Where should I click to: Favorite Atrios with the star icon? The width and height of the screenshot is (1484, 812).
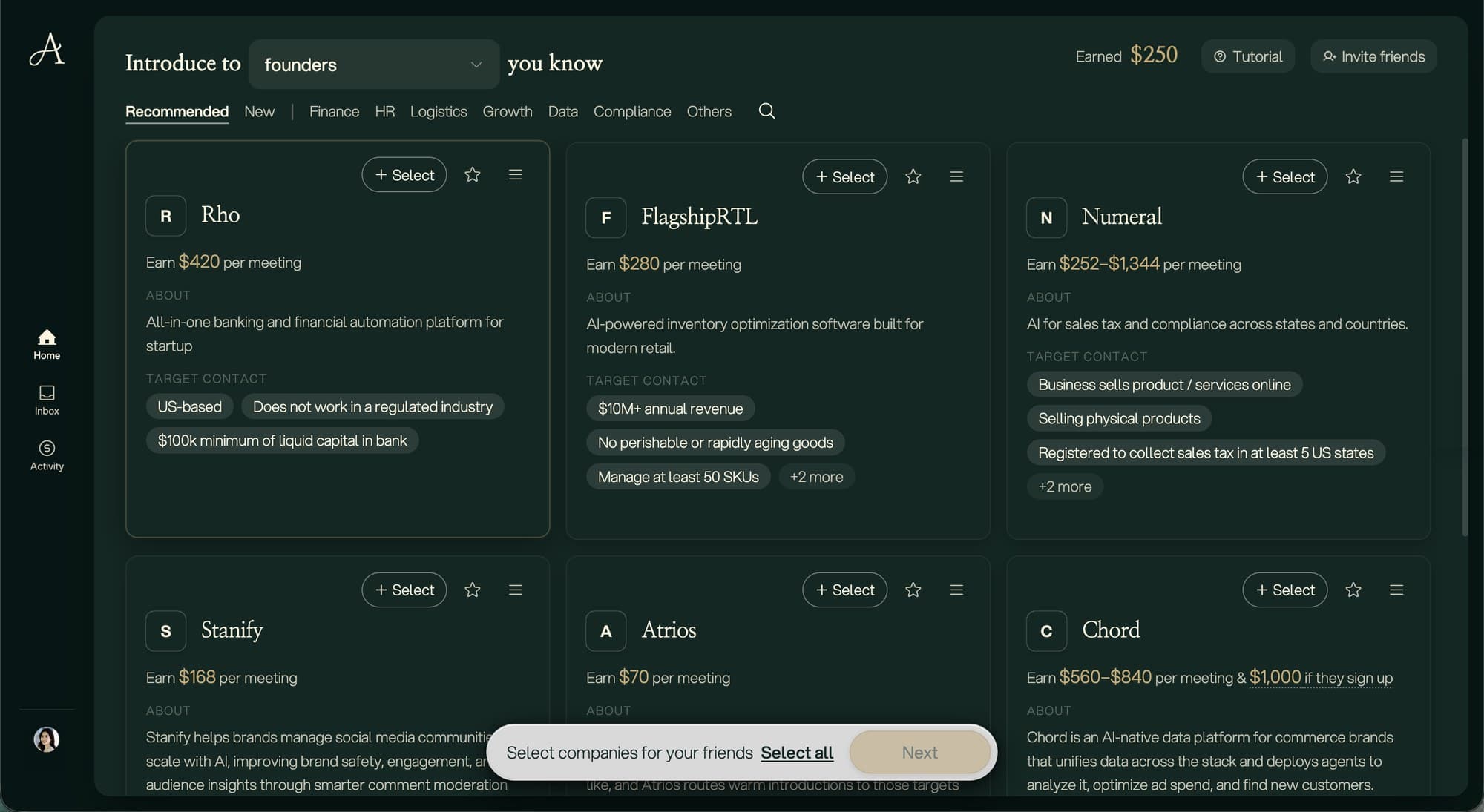913,590
